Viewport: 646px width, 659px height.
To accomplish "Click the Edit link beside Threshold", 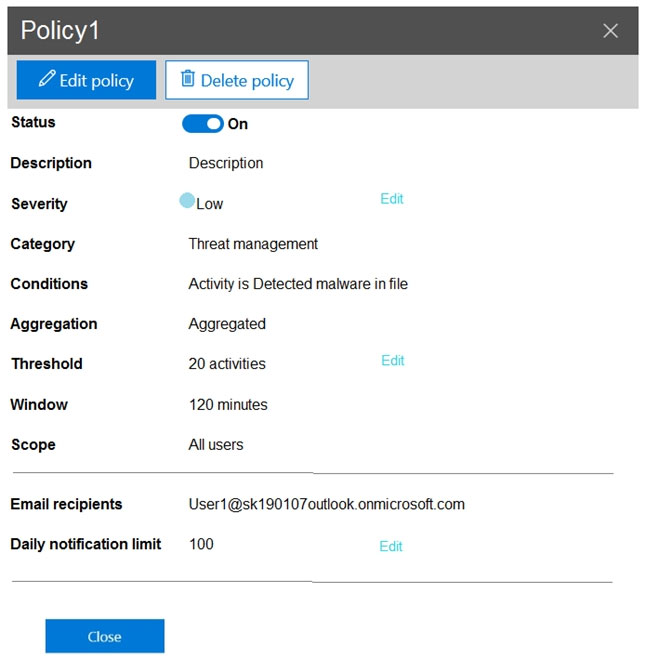I will [x=393, y=361].
